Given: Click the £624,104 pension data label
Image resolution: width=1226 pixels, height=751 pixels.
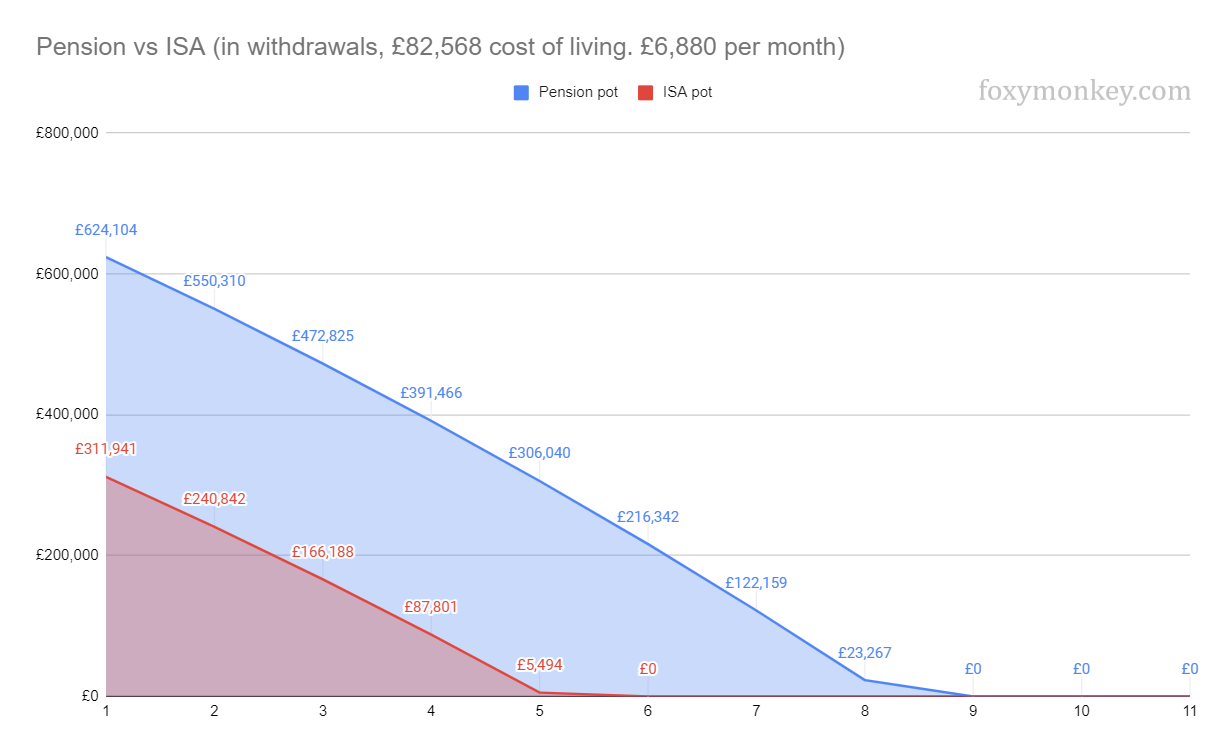Looking at the screenshot, I should (x=106, y=230).
